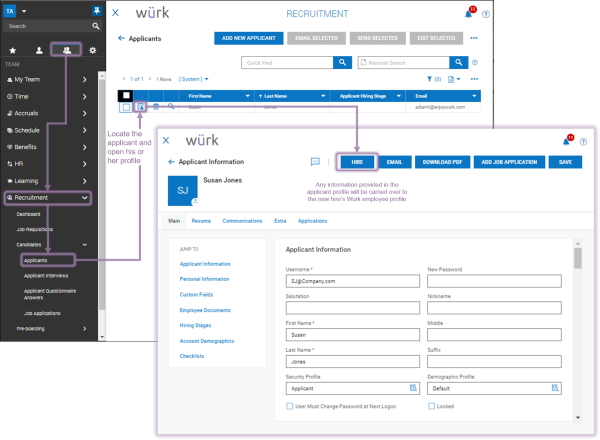
Task: Click the Resume Search magnifier button
Action: (x=458, y=62)
